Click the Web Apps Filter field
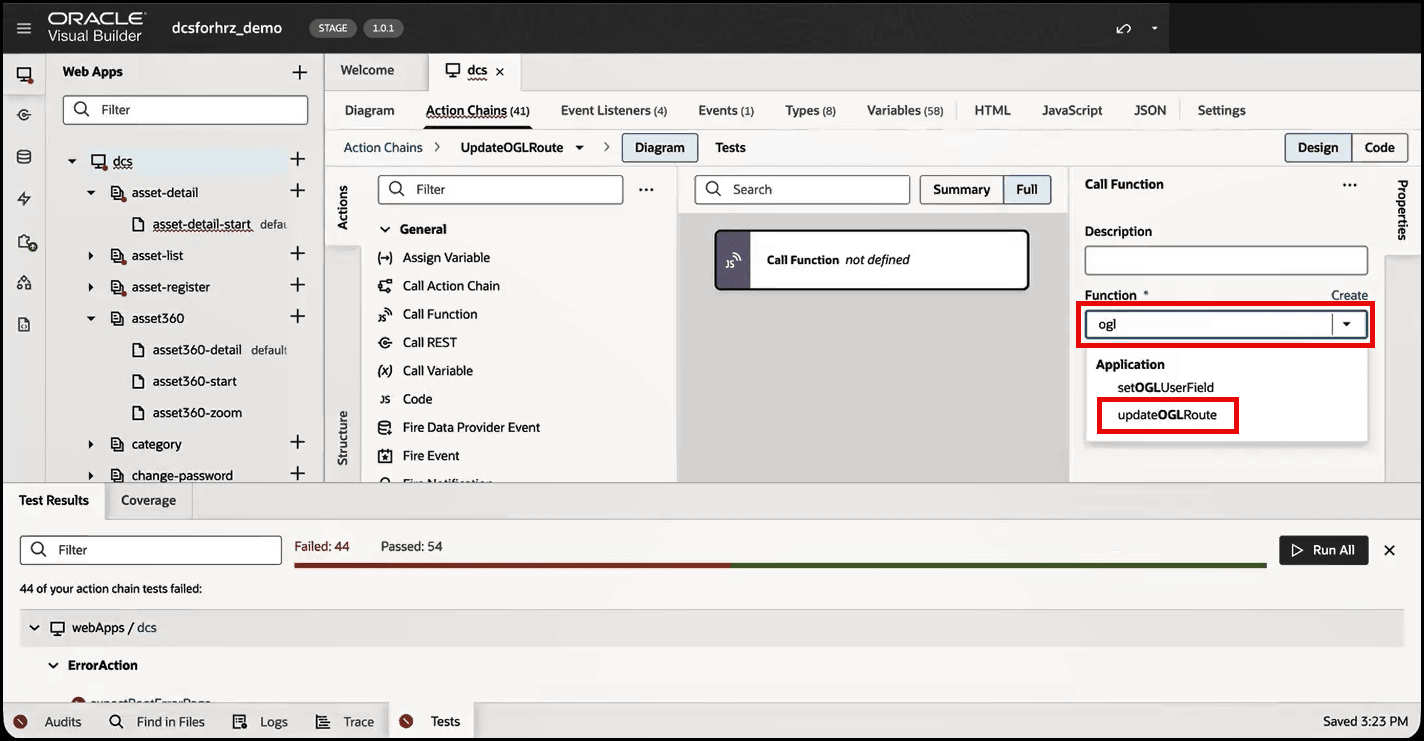This screenshot has width=1424, height=741. [186, 110]
